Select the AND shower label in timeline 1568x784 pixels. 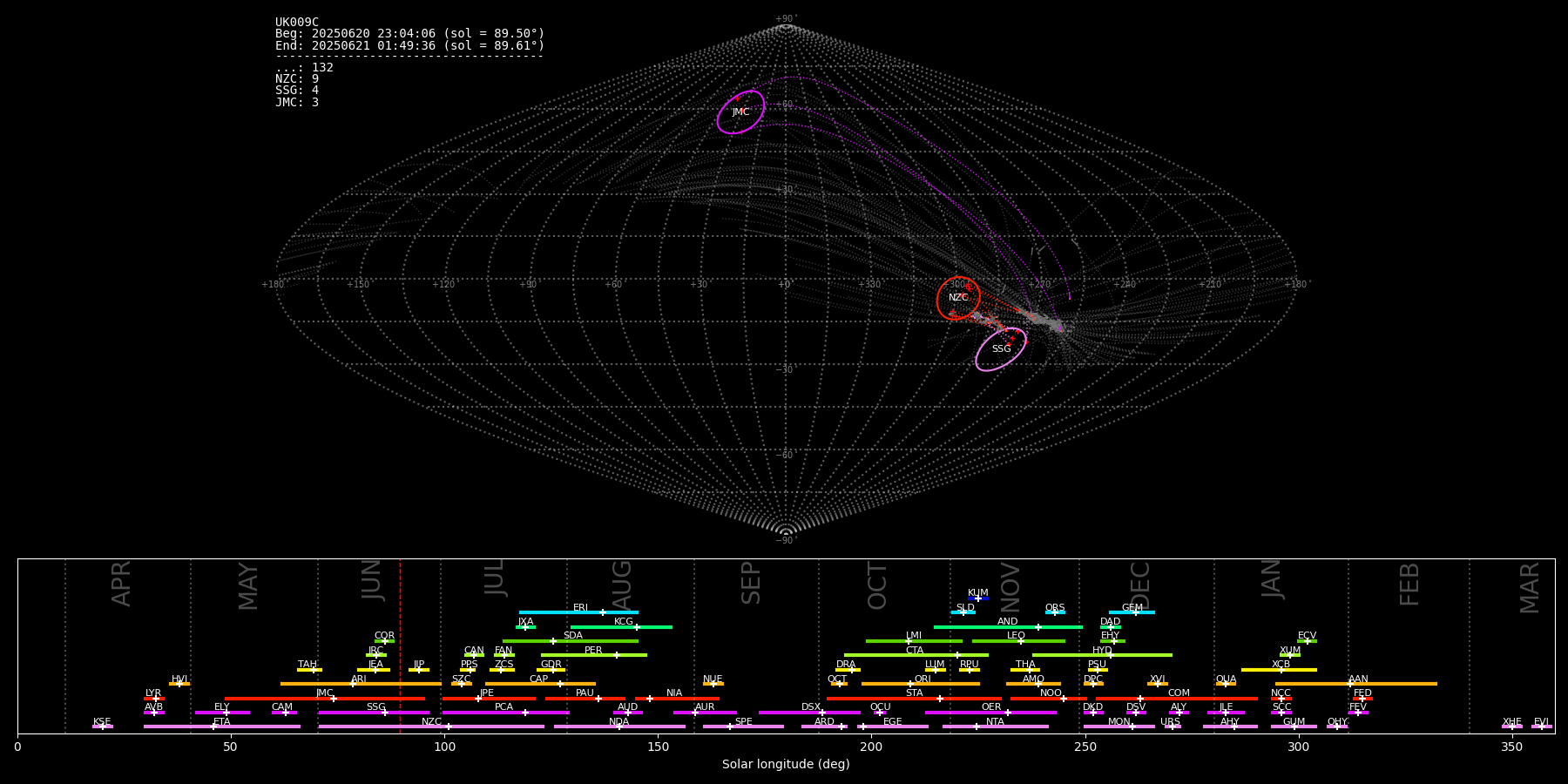point(1007,622)
